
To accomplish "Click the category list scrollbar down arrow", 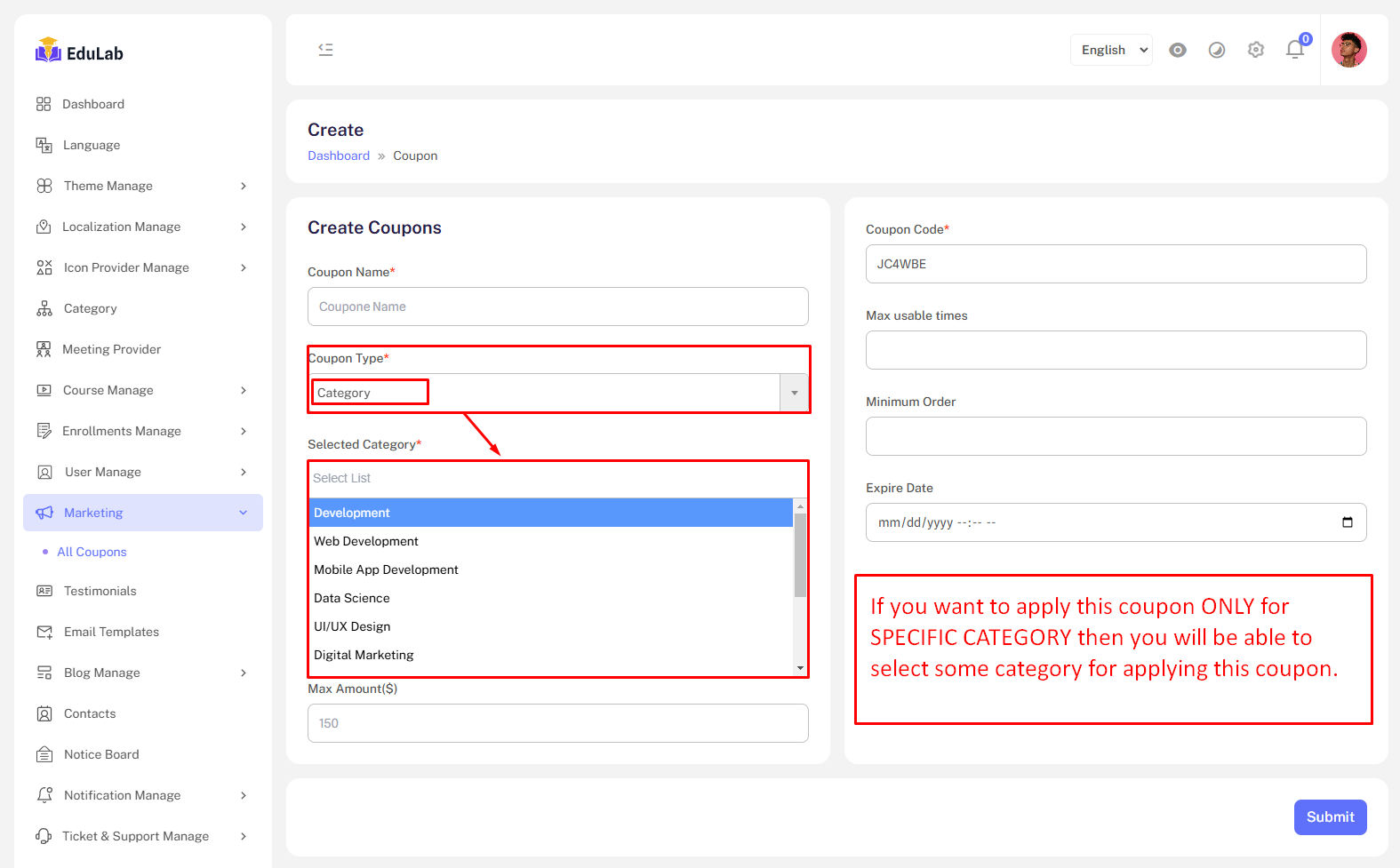I will point(800,668).
